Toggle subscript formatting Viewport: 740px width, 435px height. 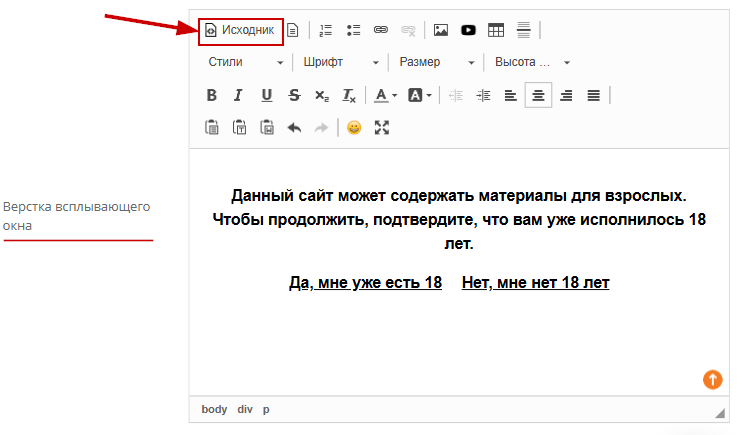[322, 95]
